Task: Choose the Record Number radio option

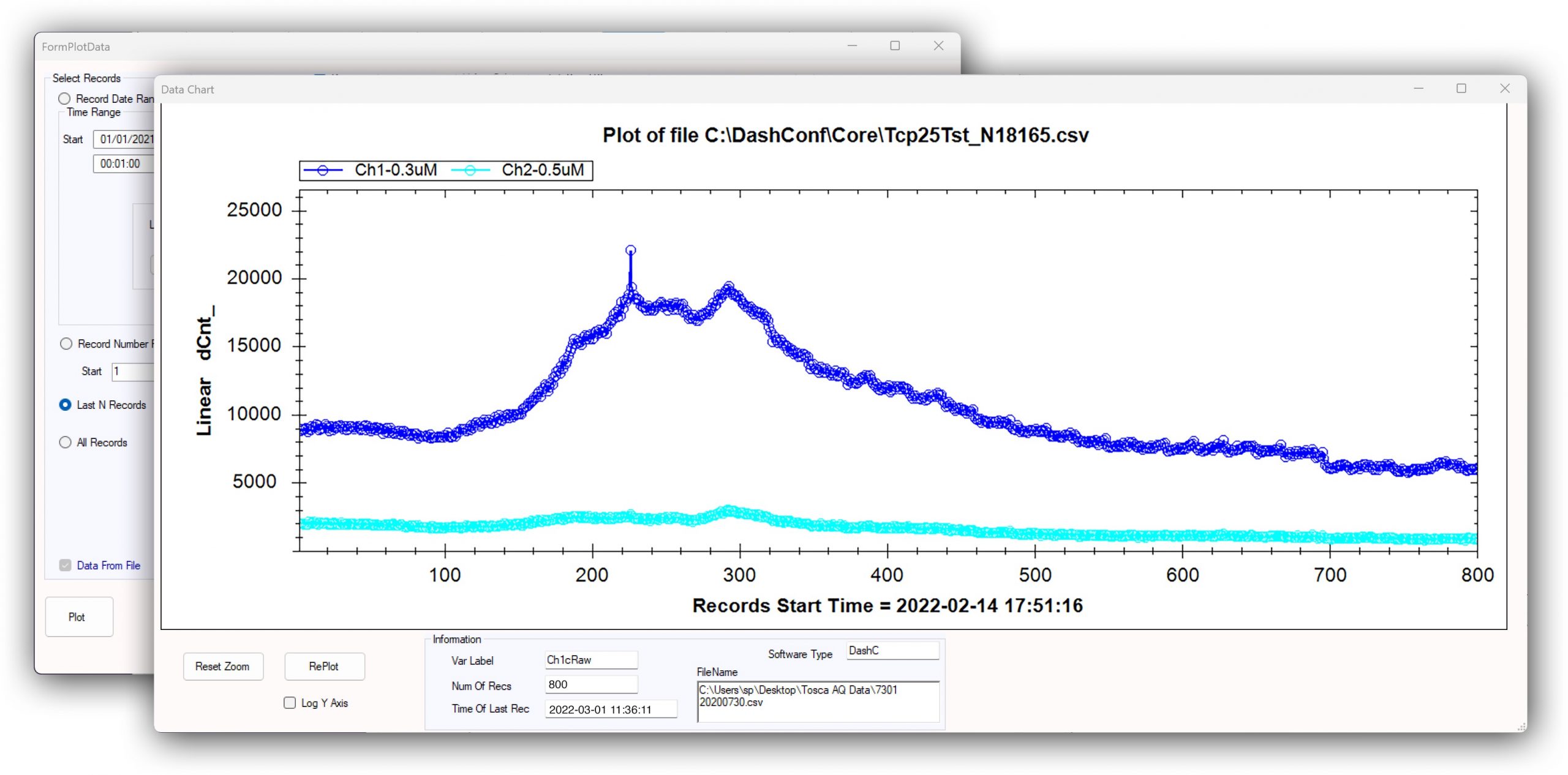Action: 66,343
